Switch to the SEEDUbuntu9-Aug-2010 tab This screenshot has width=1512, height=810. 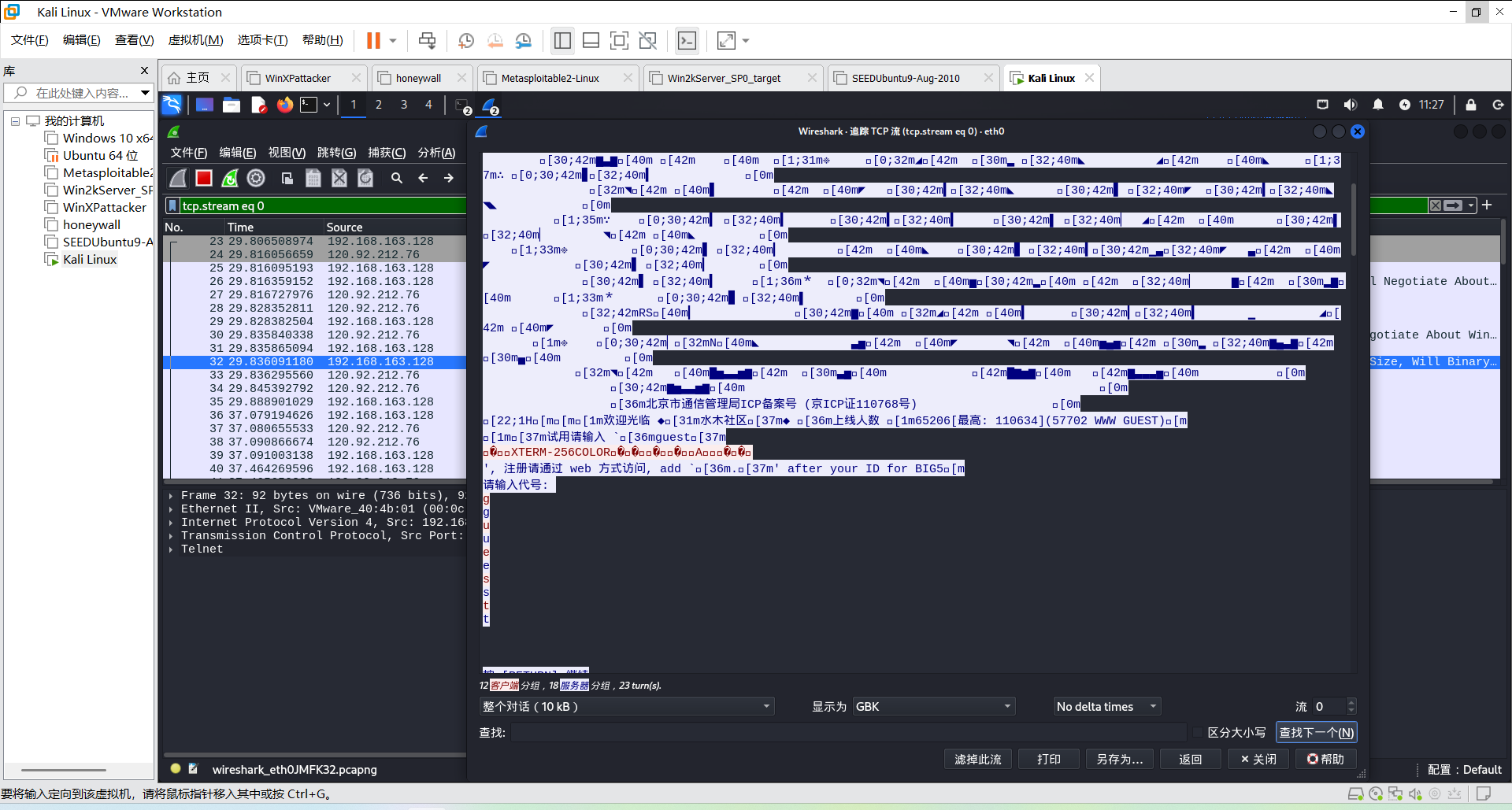913,78
